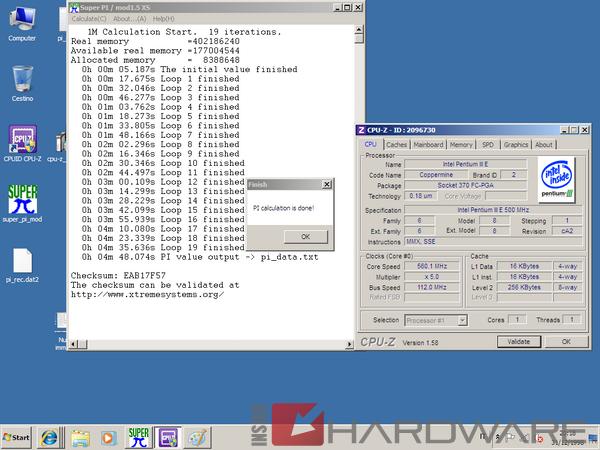Click the Super PI horizontal scroll left arrow
The width and height of the screenshot is (600, 450).
click(74, 344)
